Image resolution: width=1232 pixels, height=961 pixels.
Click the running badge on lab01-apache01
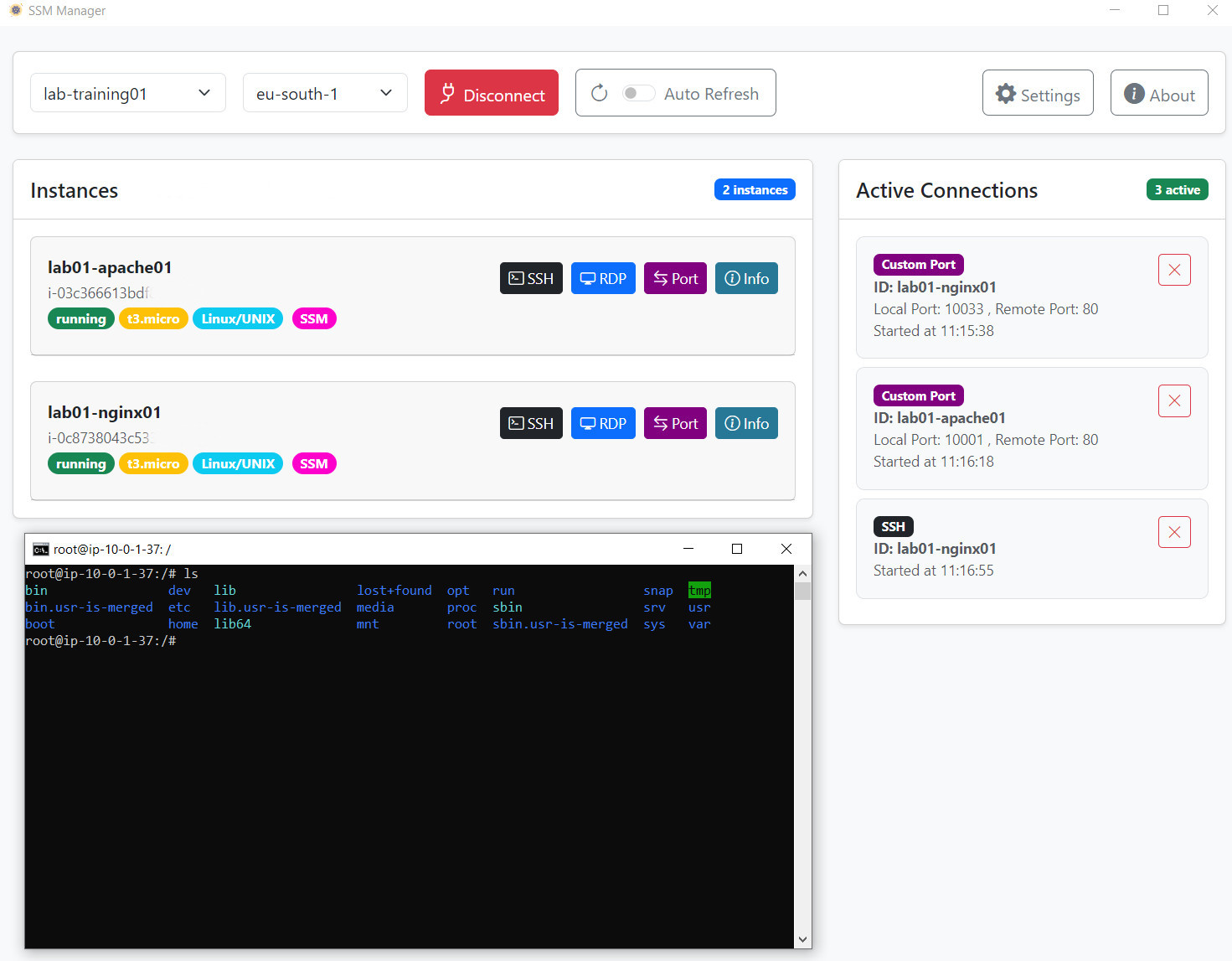coord(81,318)
